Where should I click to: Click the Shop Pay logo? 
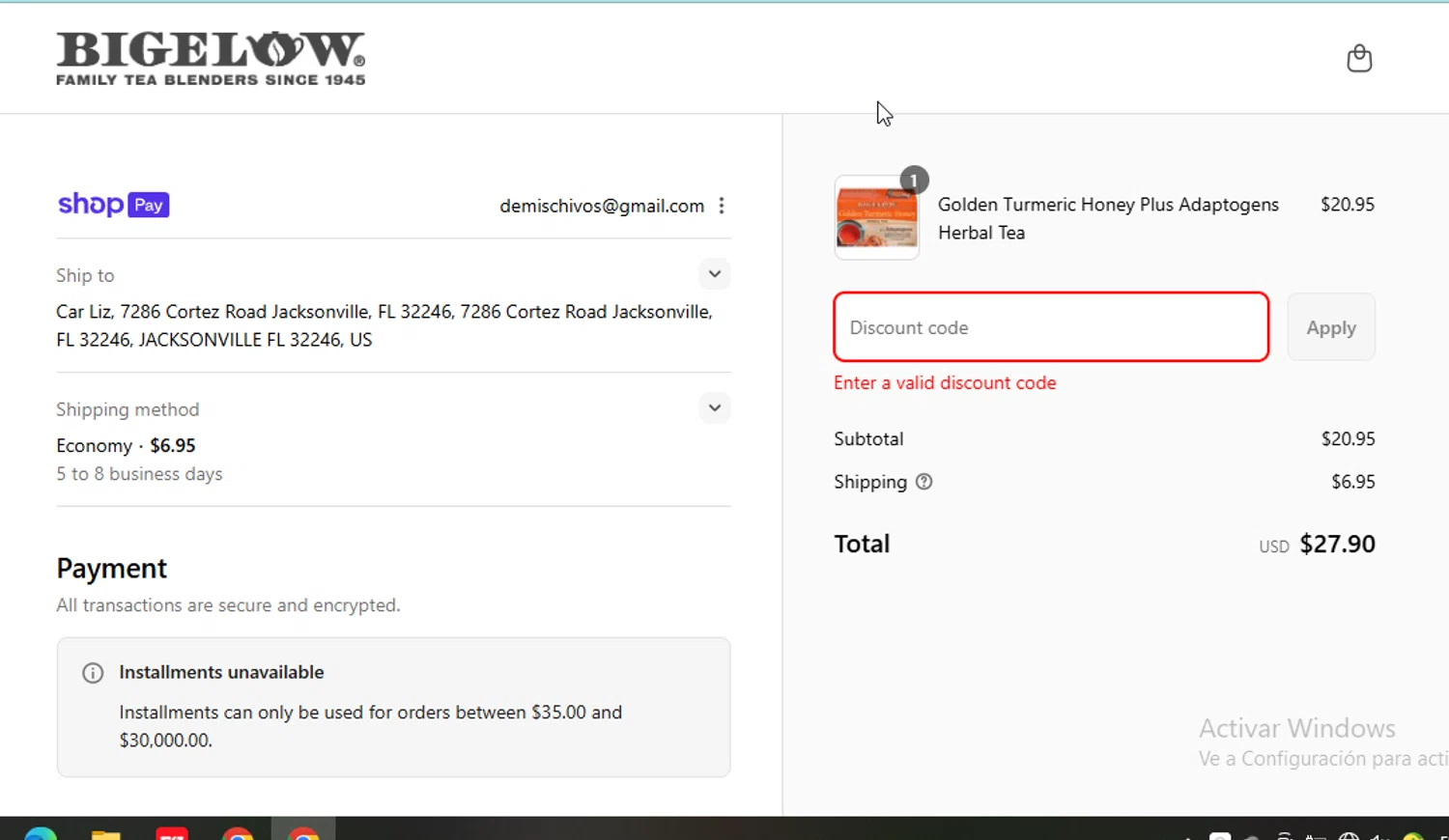point(114,205)
